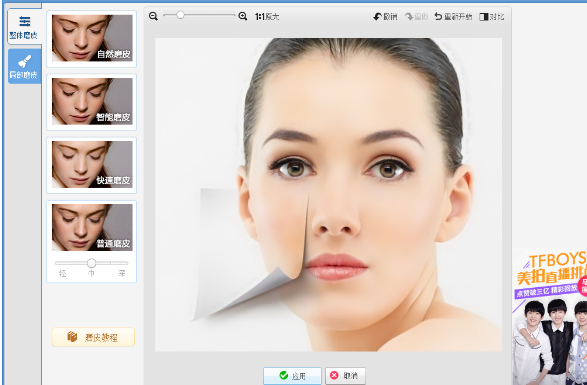This screenshot has width=587, height=385.
Task: Switch to the 局部磨皮 brush tab
Action: click(x=24, y=66)
